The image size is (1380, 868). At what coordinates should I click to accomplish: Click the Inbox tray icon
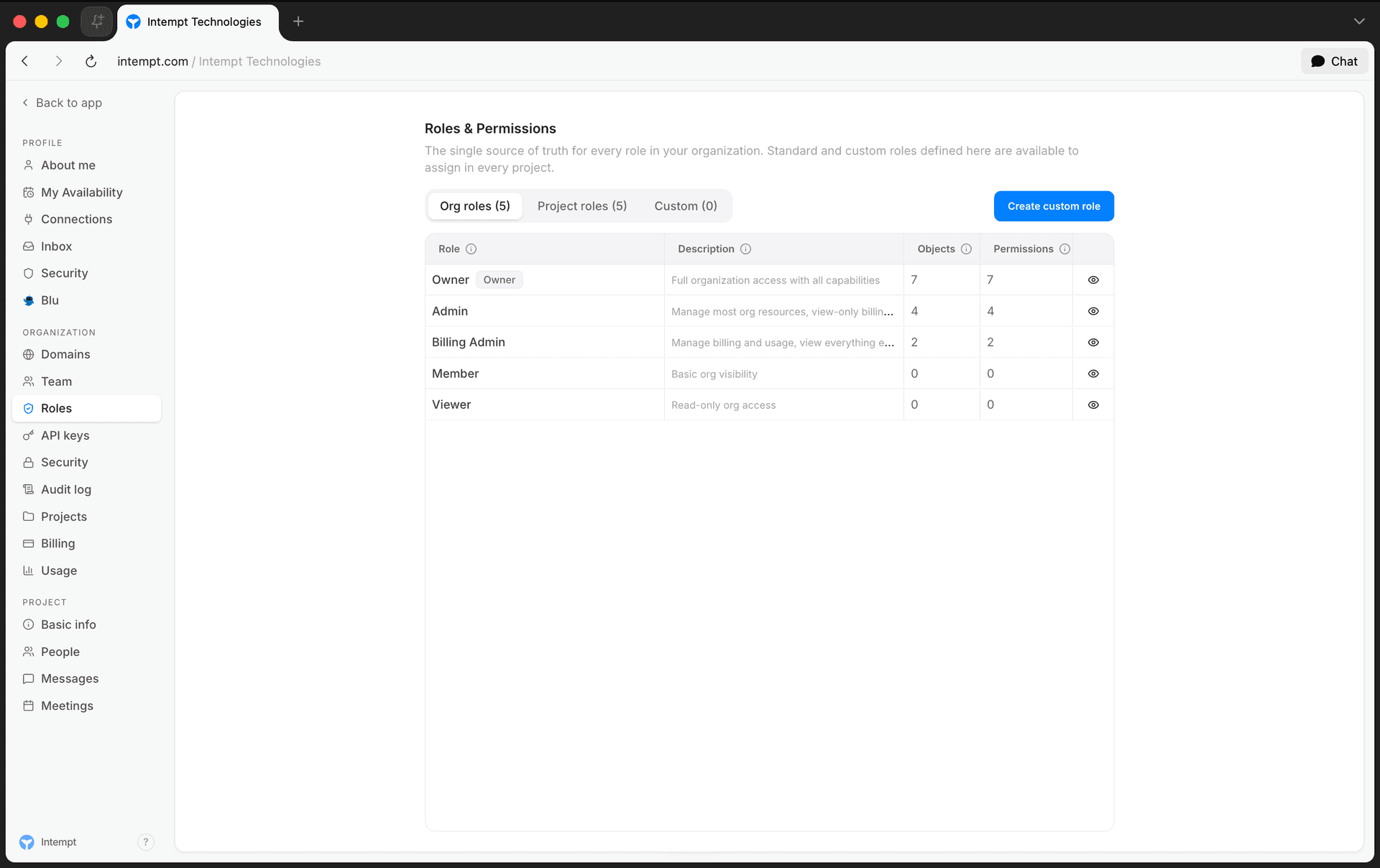pos(29,246)
